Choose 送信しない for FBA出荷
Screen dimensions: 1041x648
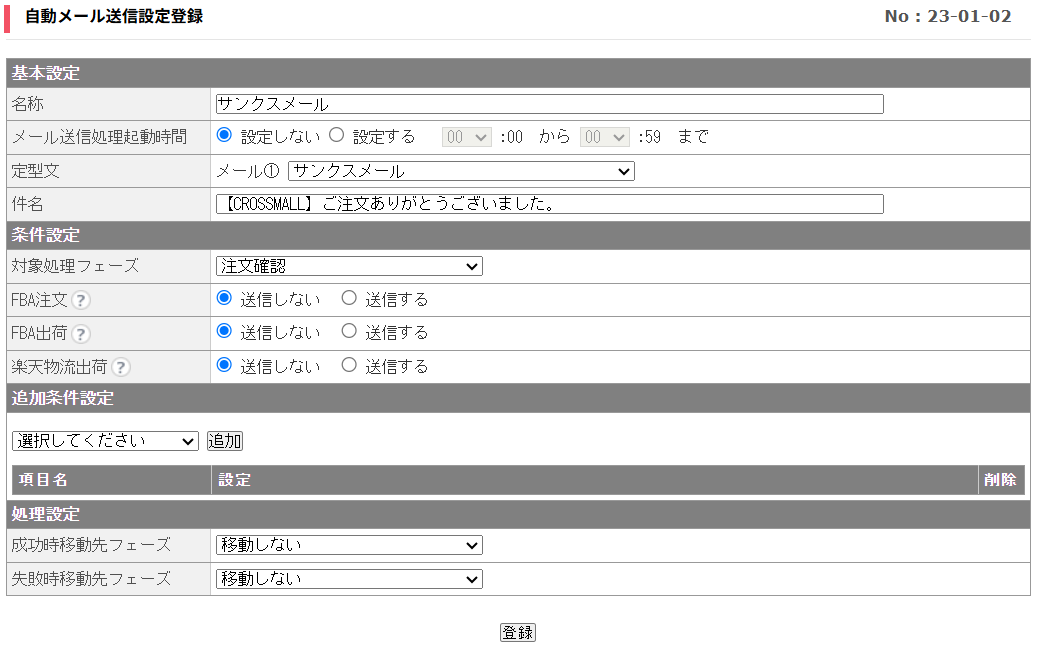224,331
